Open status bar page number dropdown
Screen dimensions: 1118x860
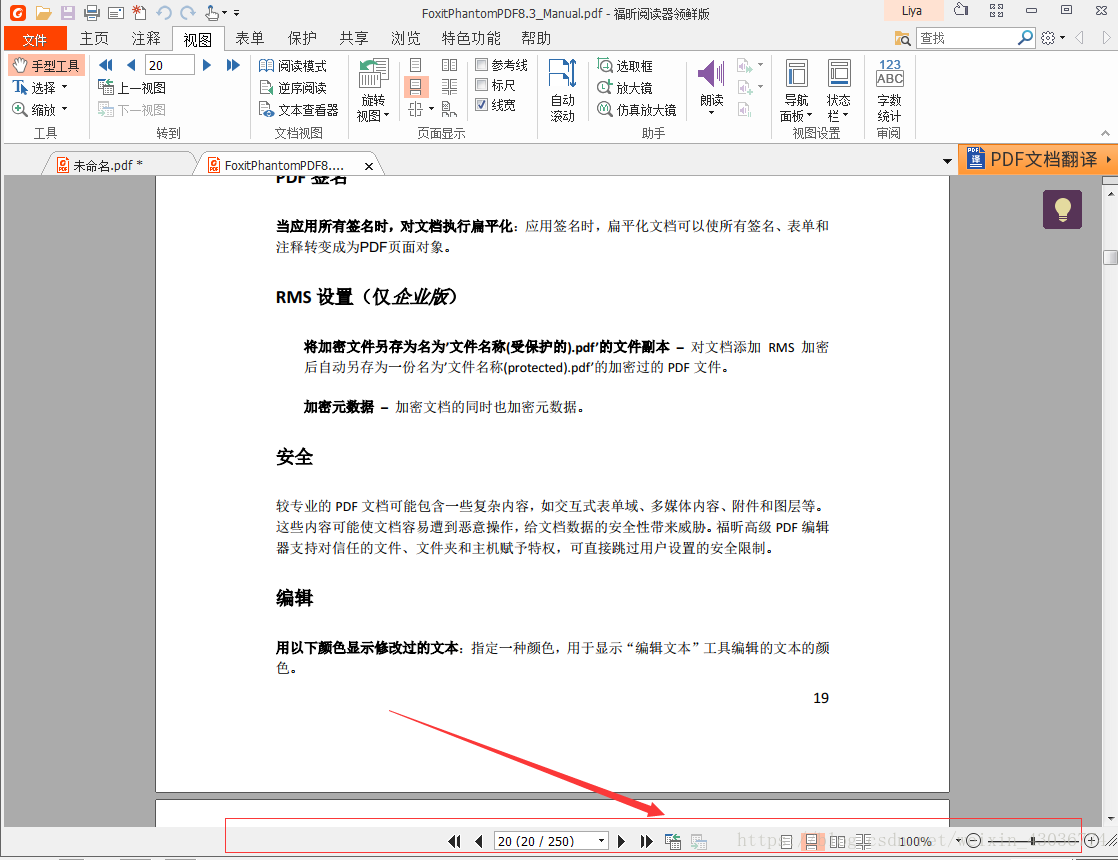pyautogui.click(x=601, y=841)
